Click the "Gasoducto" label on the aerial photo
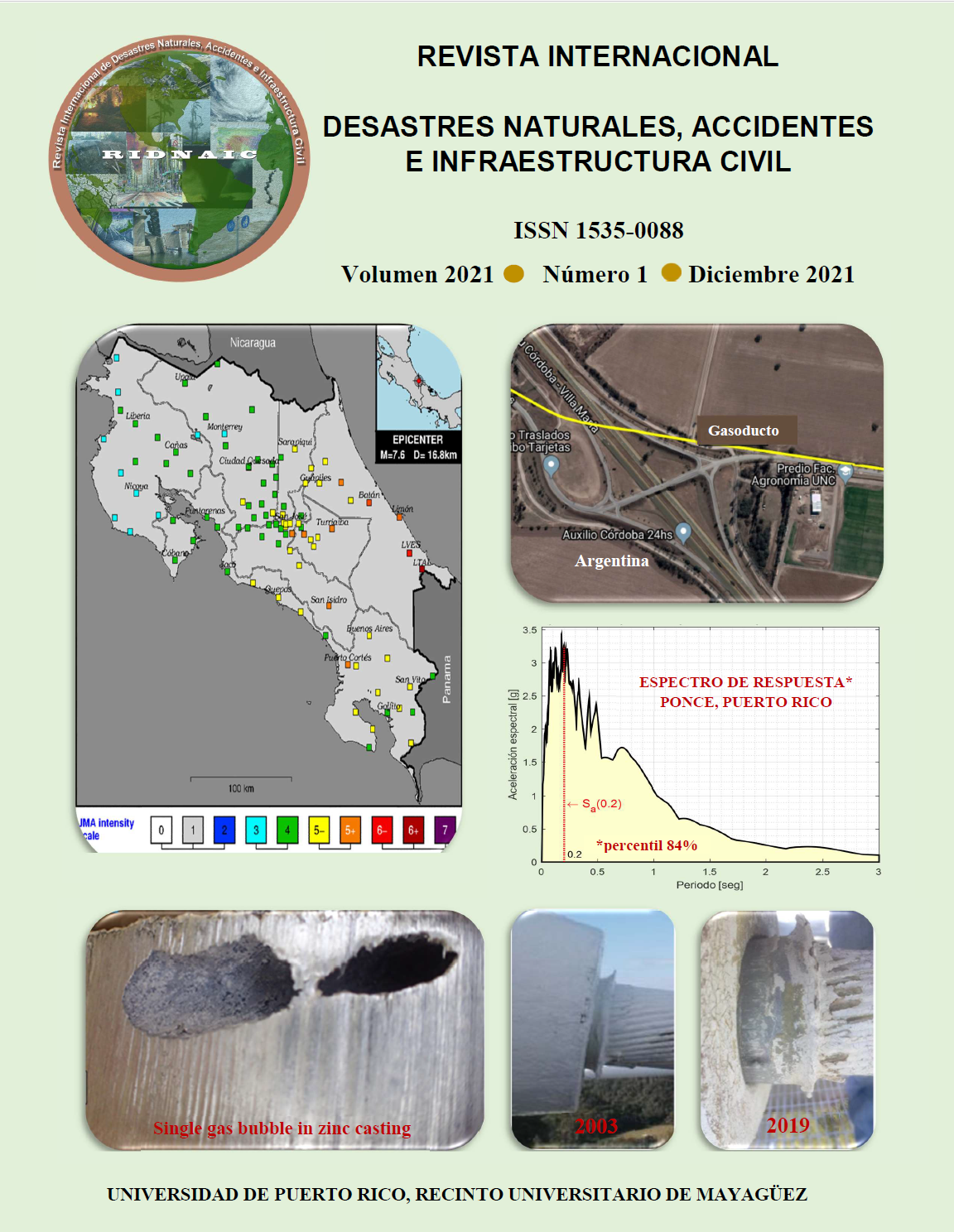 [x=744, y=431]
